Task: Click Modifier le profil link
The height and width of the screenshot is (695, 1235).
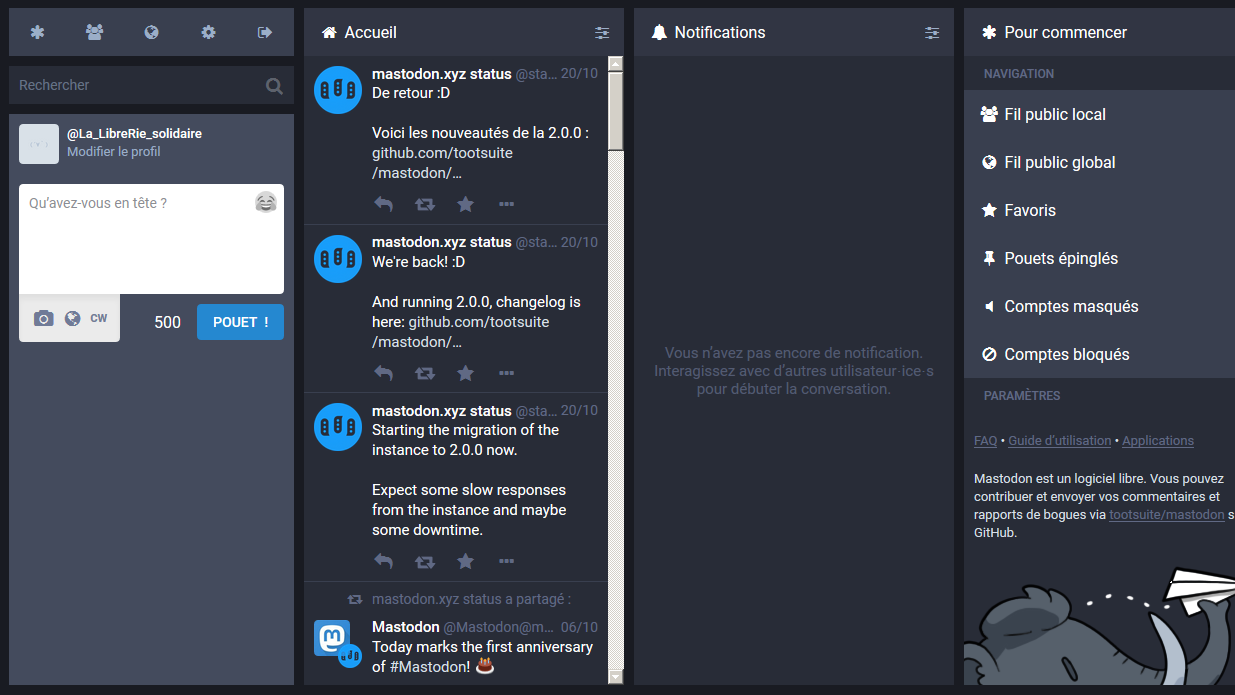Action: (x=113, y=152)
